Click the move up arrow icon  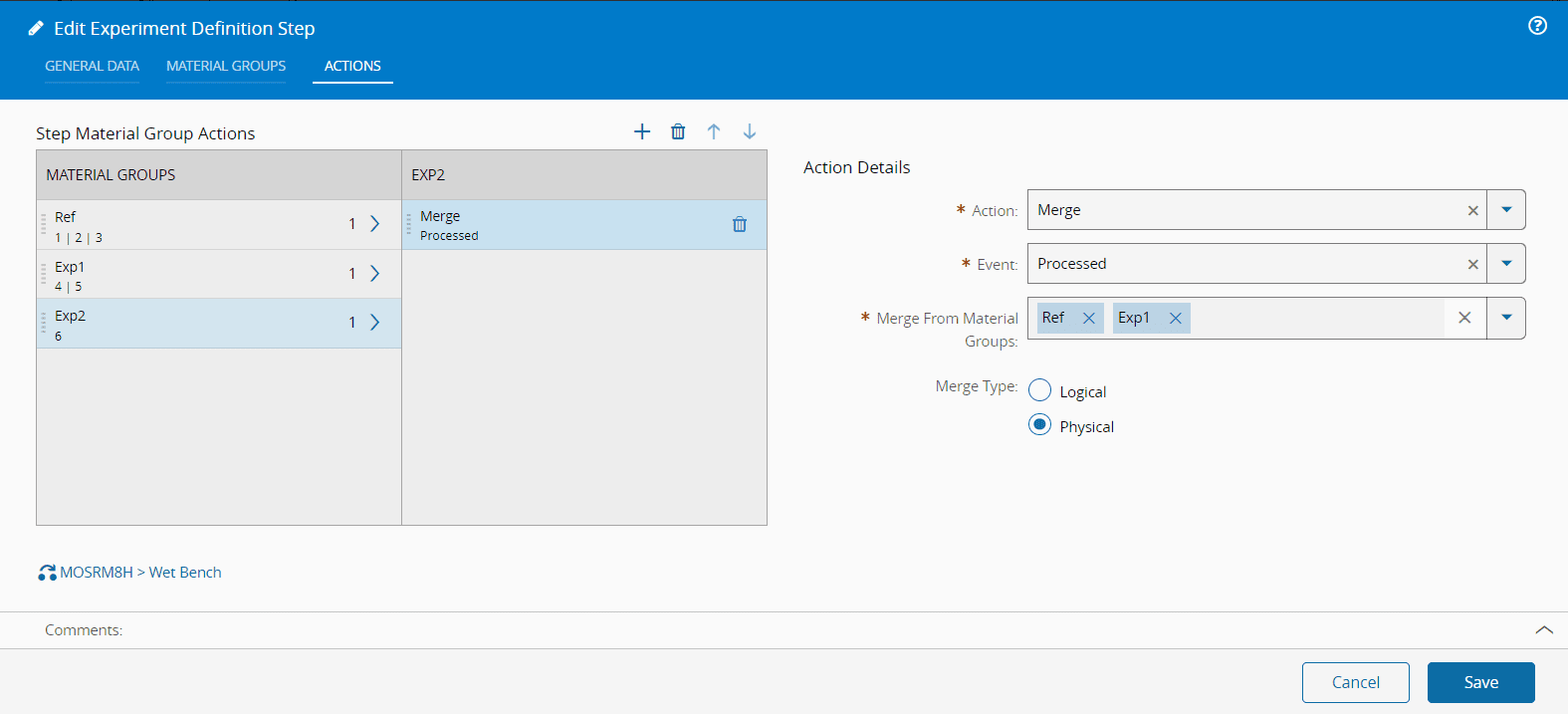click(714, 131)
